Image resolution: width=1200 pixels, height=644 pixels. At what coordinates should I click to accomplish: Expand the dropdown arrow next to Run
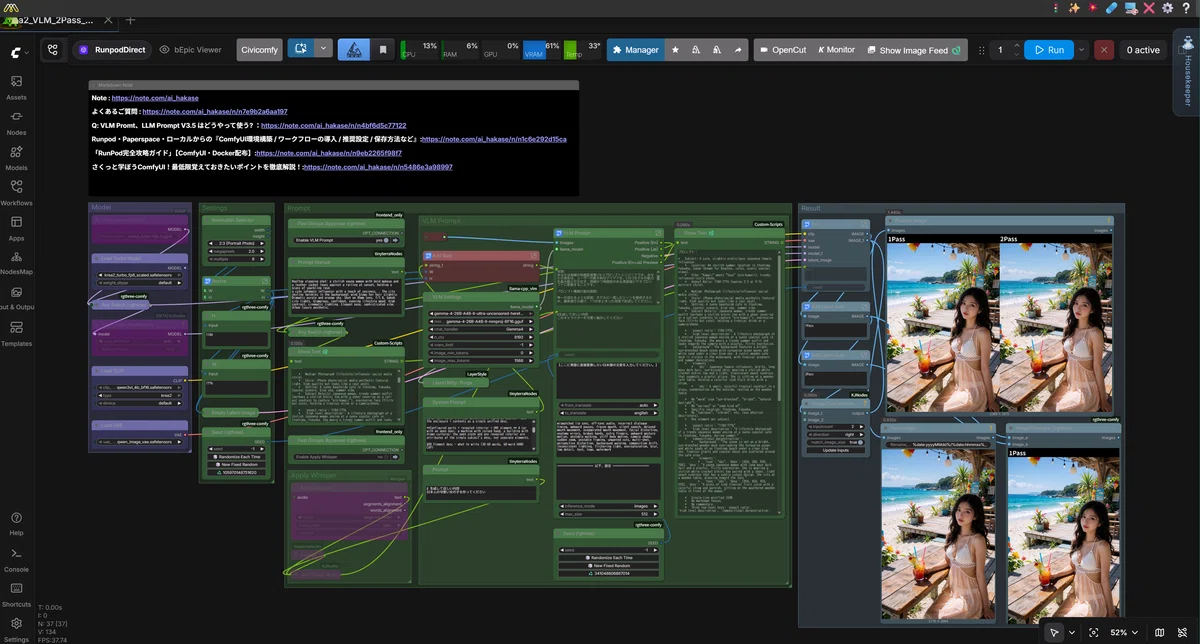point(1081,49)
